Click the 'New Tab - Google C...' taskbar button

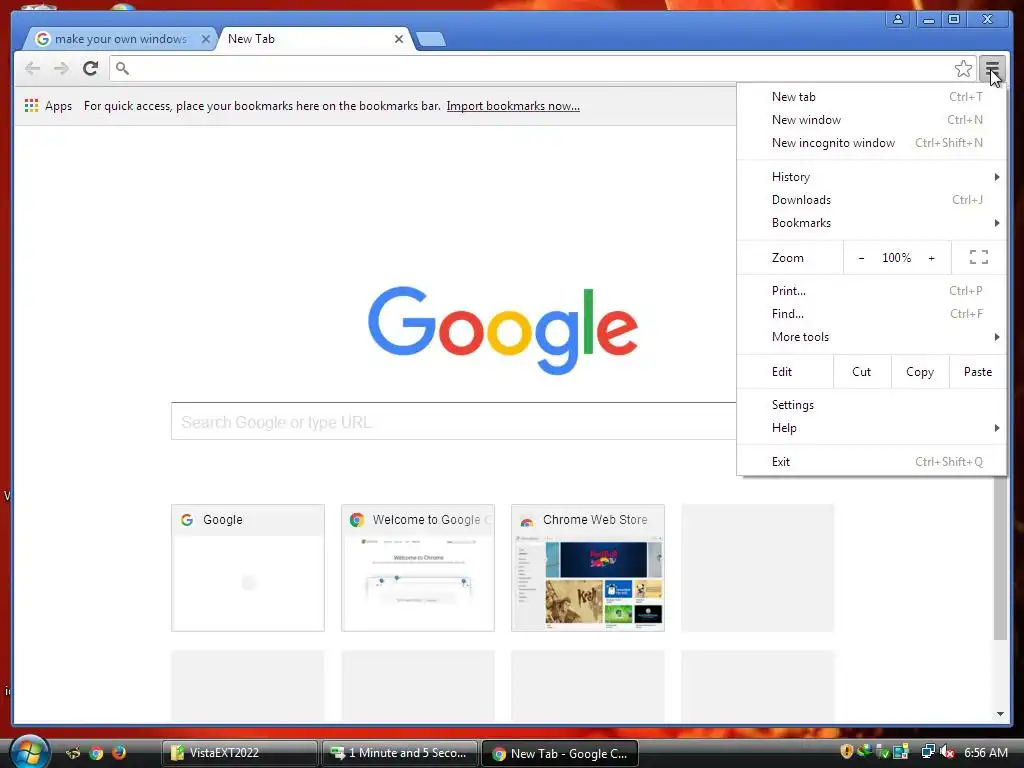(560, 753)
